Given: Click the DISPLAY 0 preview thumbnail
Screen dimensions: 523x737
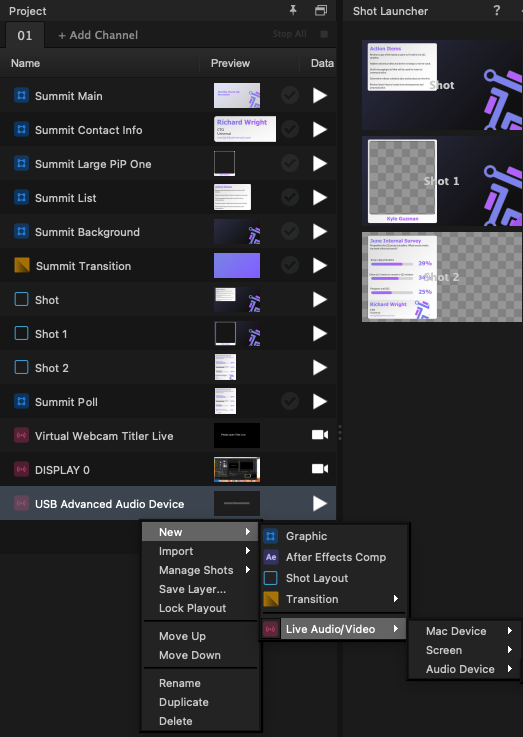Looking at the screenshot, I should (x=237, y=470).
